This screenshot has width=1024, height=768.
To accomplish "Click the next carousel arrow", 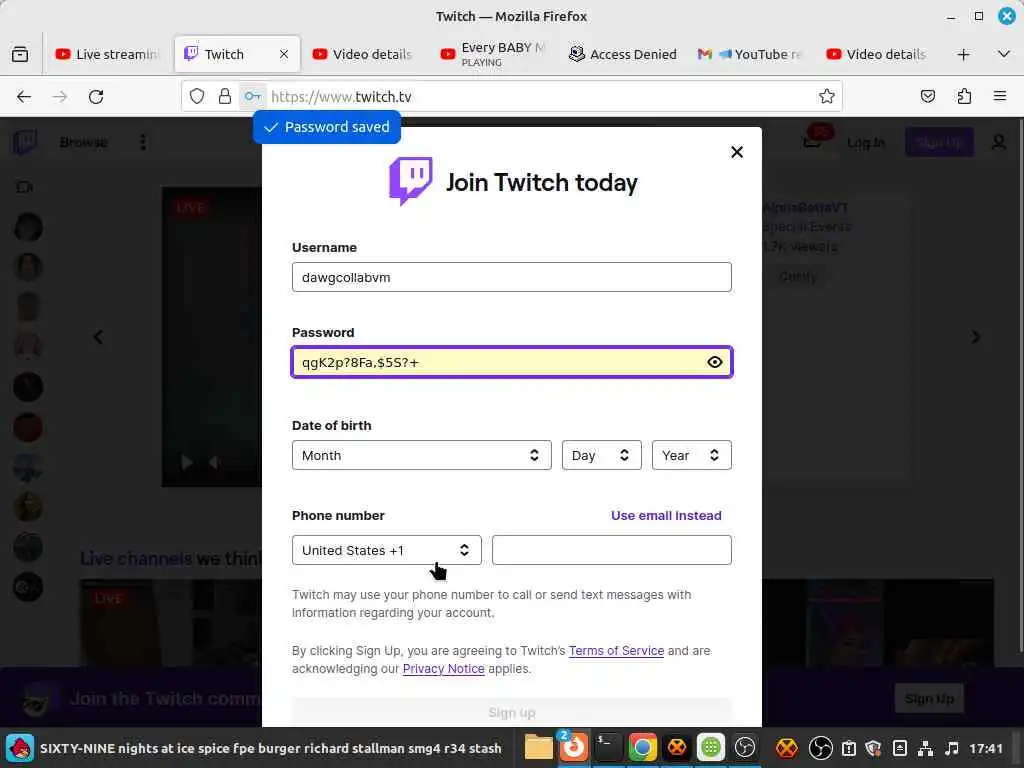I will [x=976, y=337].
